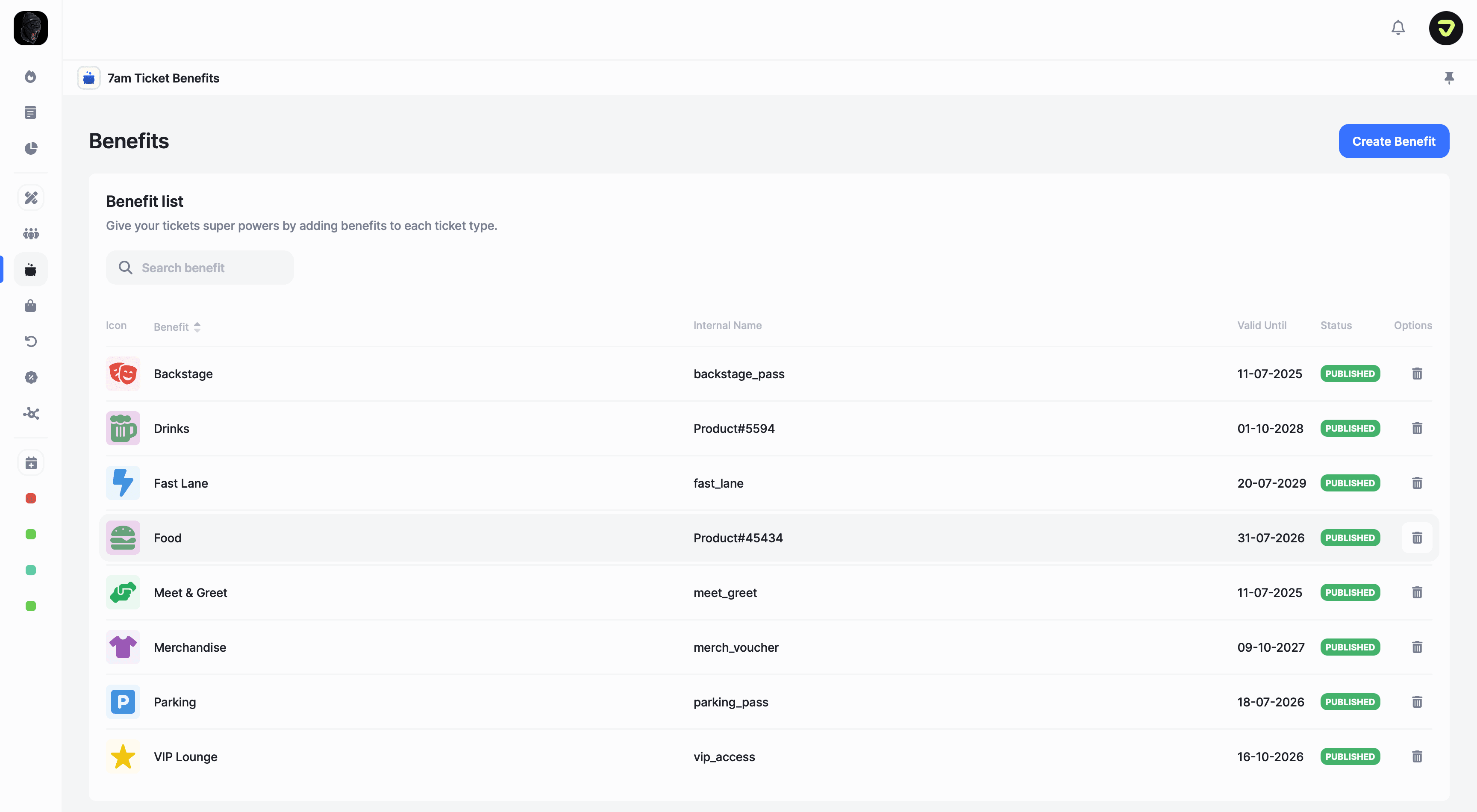Focus the Search benefit field

[x=200, y=268]
